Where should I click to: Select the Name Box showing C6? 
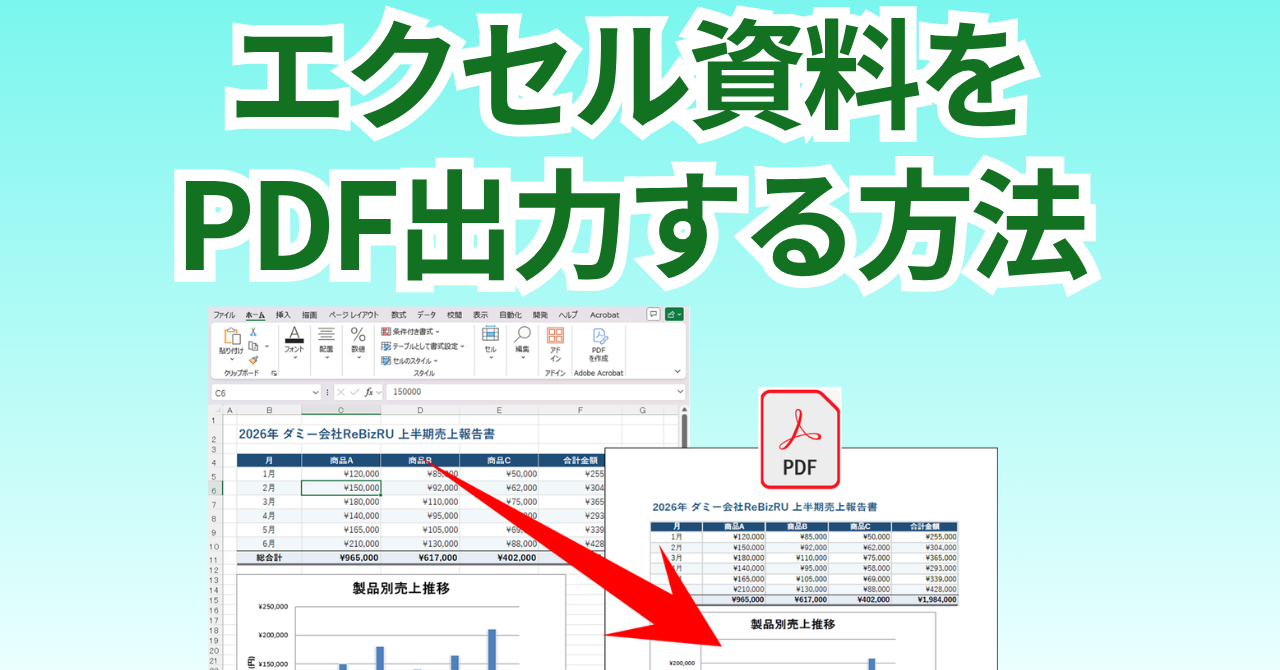(266, 392)
